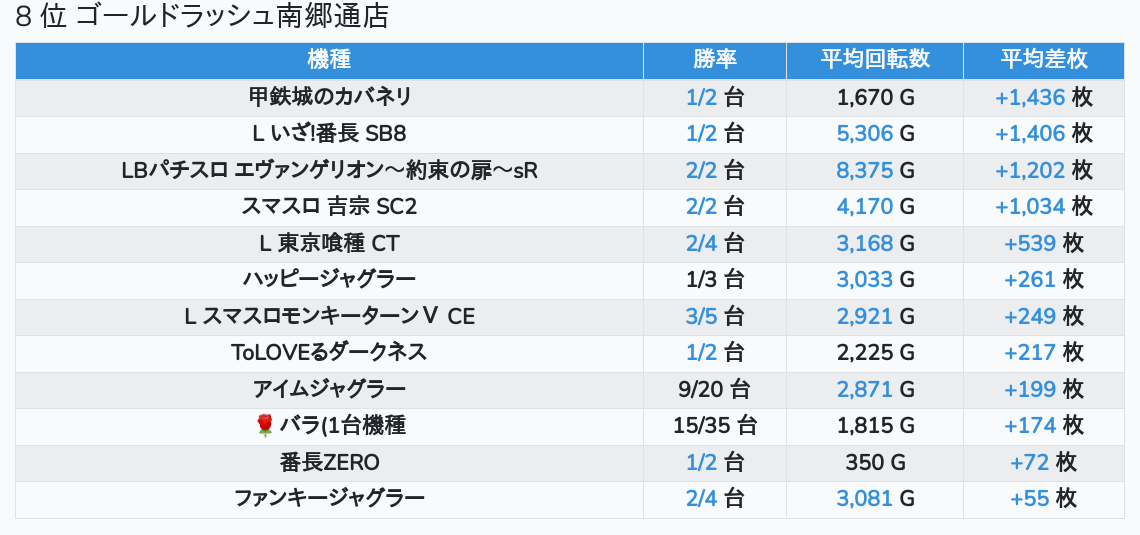
Task: Click the 3,033 rotations link for ハッピージャグラー
Action: (864, 280)
